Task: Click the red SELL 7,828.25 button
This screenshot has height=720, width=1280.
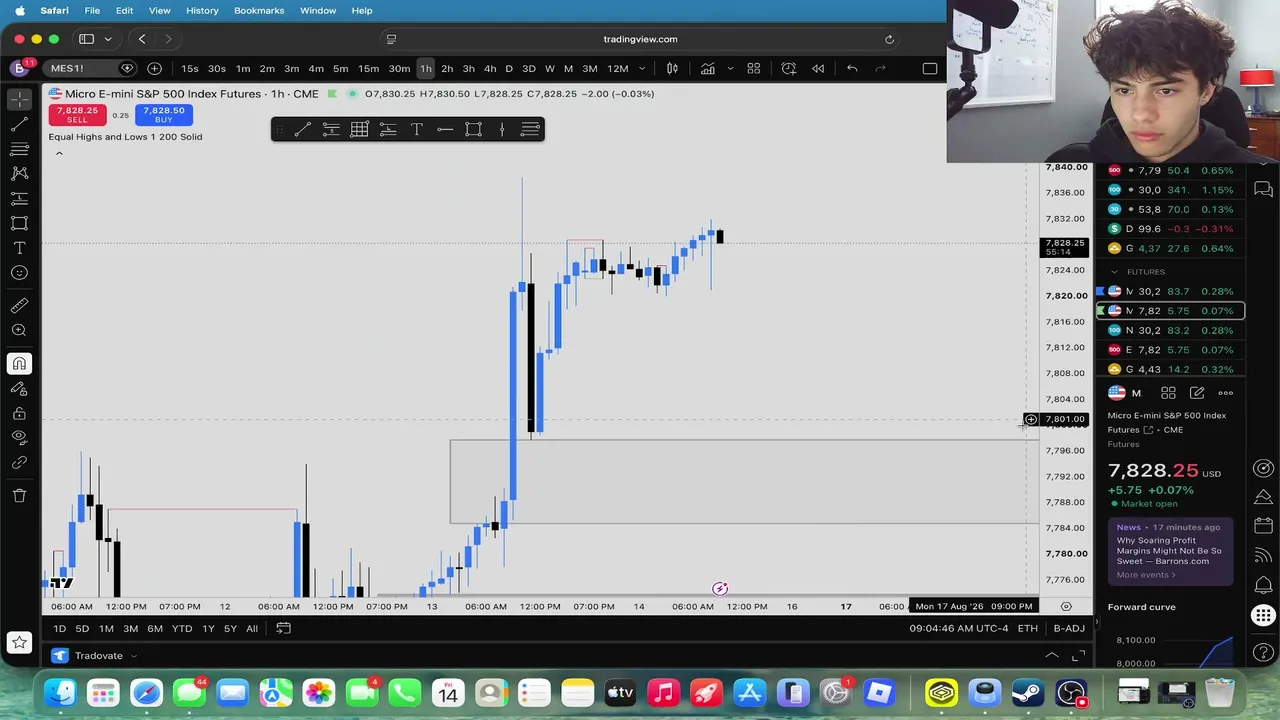Action: (x=77, y=115)
